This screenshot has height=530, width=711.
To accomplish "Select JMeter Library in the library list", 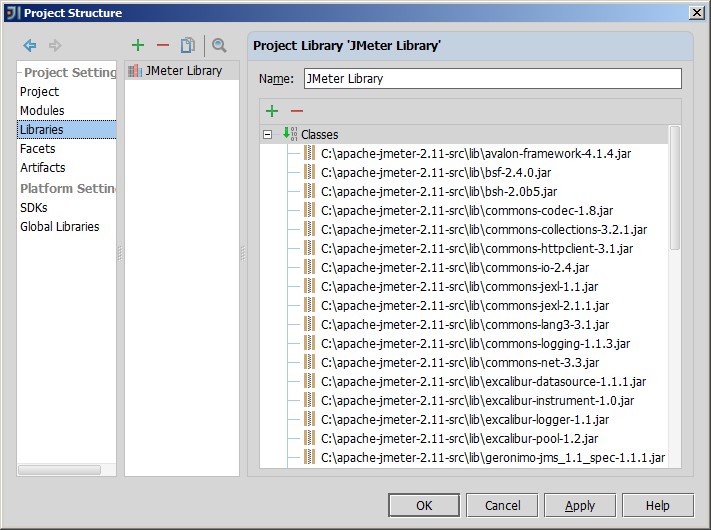I will click(x=183, y=71).
